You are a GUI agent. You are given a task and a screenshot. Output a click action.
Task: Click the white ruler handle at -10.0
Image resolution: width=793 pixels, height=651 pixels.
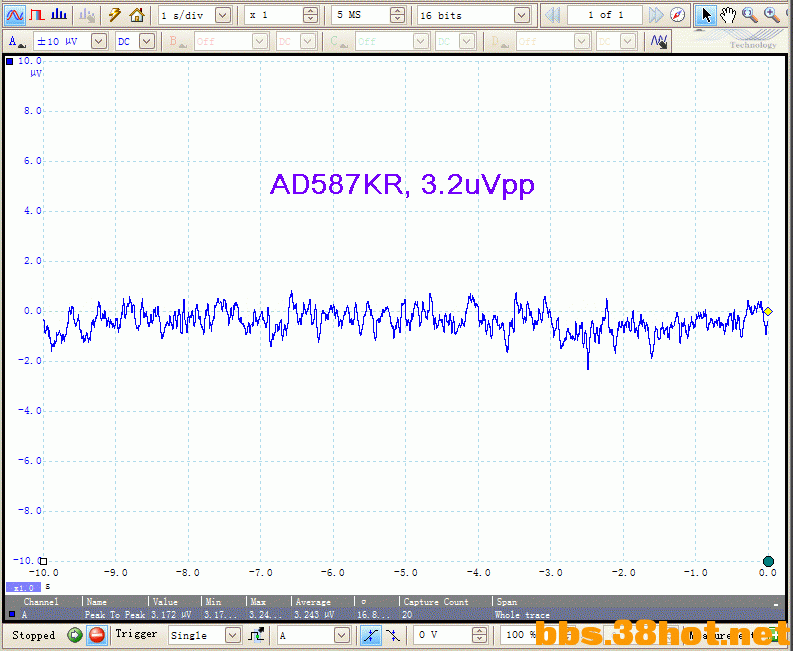point(43,561)
